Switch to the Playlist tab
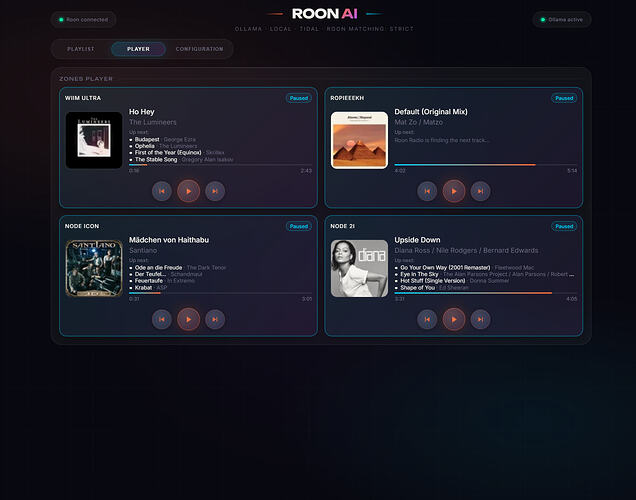Viewport: 636px width, 500px height. [81, 49]
